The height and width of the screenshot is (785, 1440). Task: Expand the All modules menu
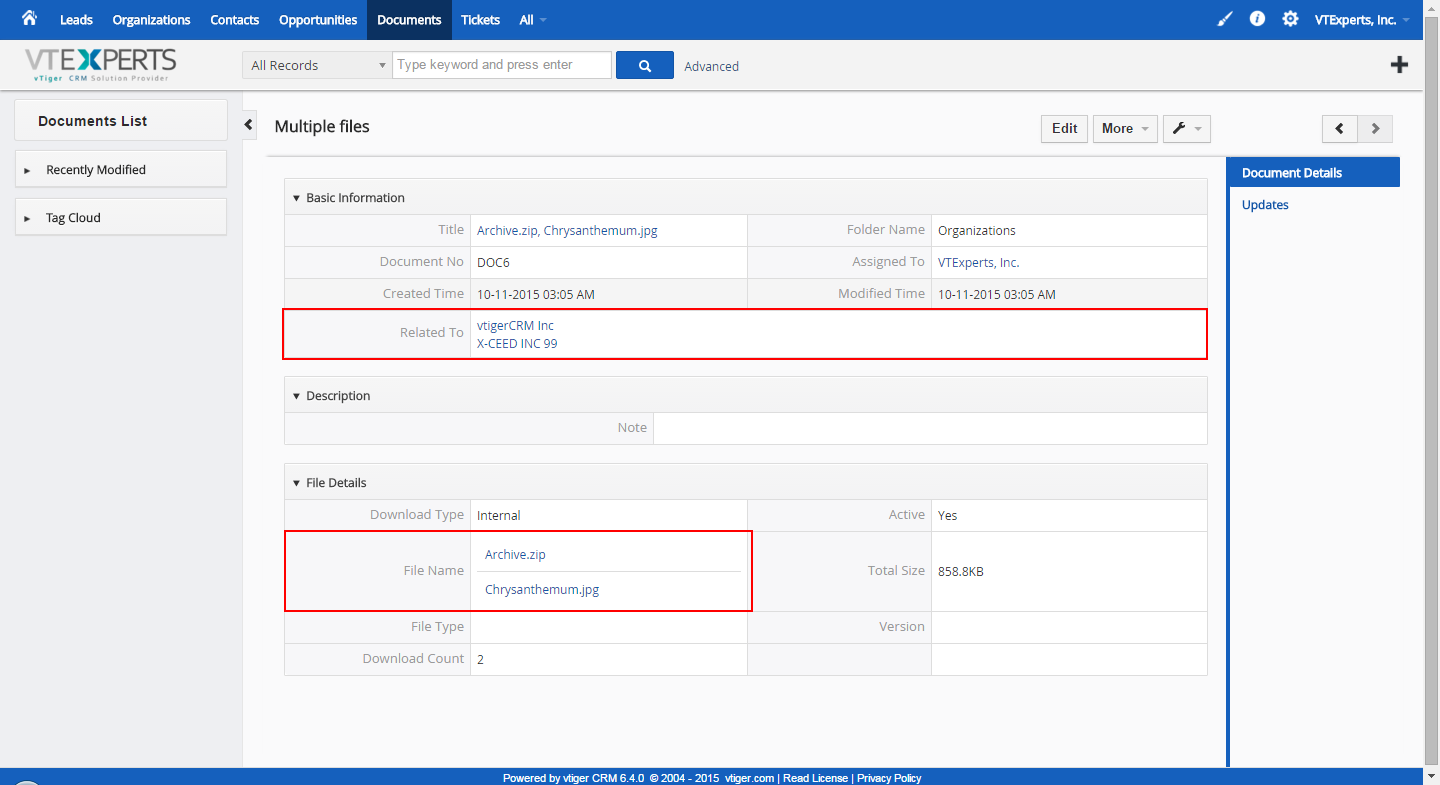pos(533,20)
